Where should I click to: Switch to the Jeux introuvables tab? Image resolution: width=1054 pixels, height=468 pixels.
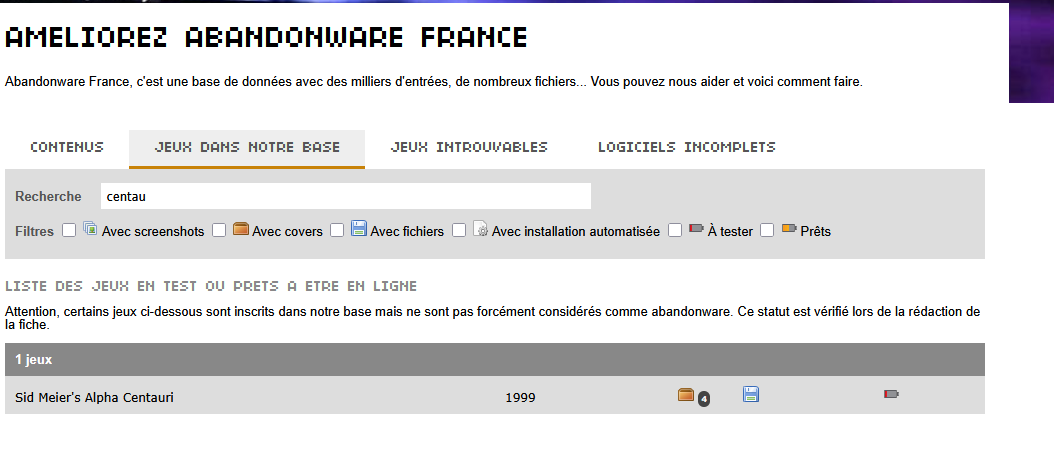(469, 147)
